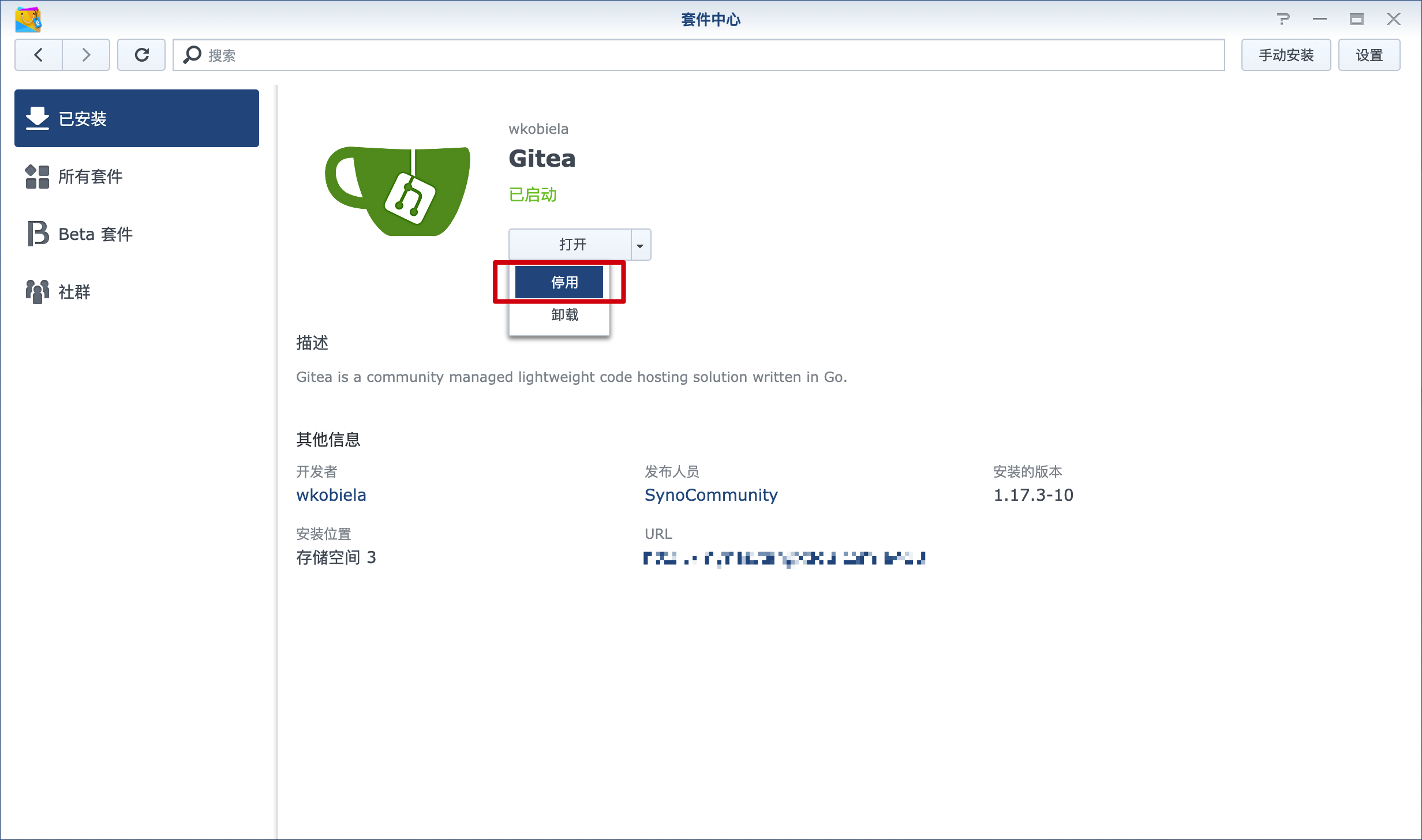Click the Gitea description sentence
The height and width of the screenshot is (840, 1422).
[571, 377]
